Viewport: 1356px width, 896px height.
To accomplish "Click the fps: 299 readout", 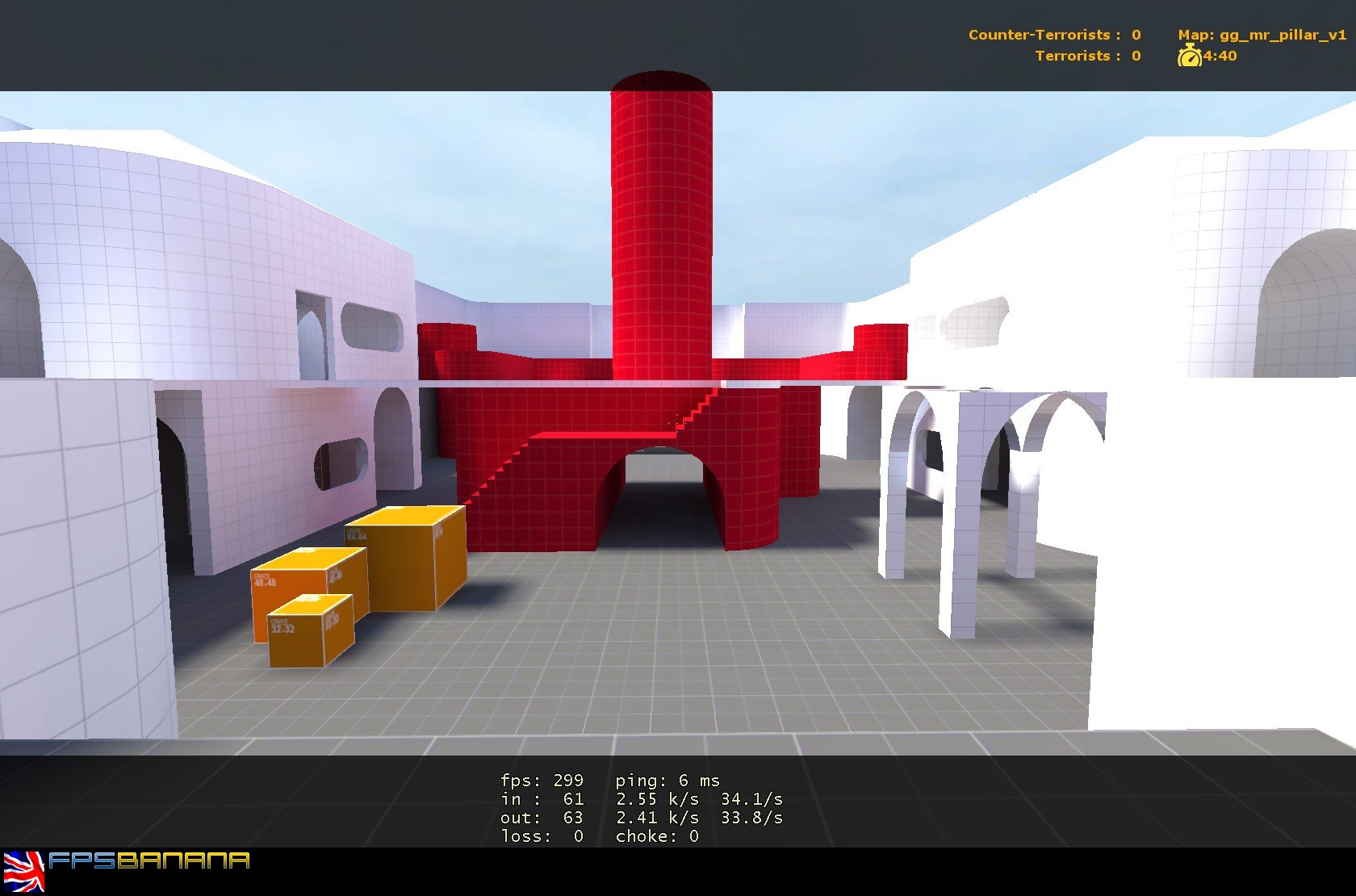I will tap(541, 780).
